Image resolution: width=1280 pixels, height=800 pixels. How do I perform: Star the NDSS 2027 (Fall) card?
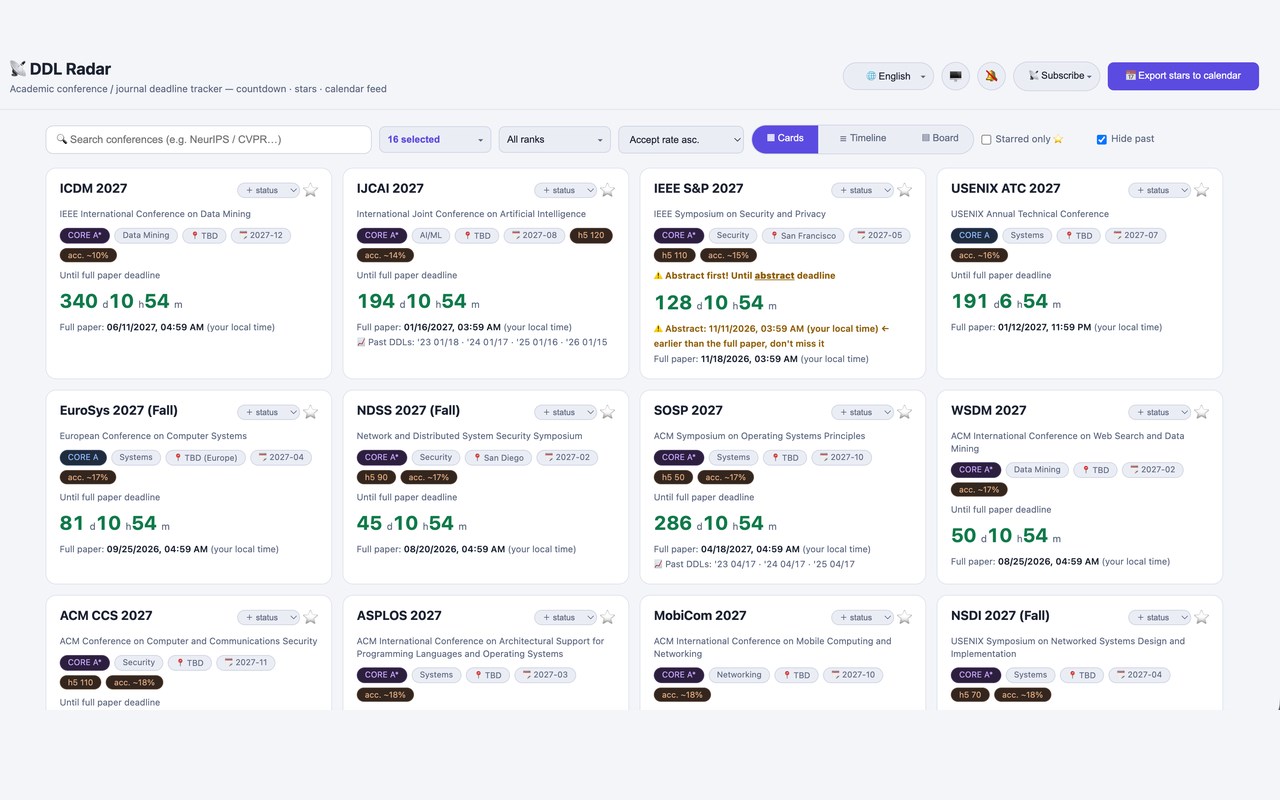(x=607, y=412)
